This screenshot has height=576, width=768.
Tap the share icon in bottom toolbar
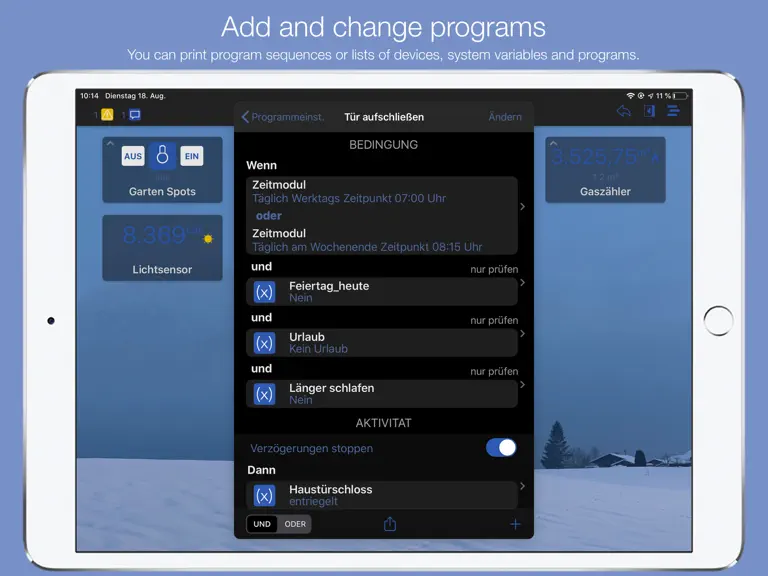point(390,524)
